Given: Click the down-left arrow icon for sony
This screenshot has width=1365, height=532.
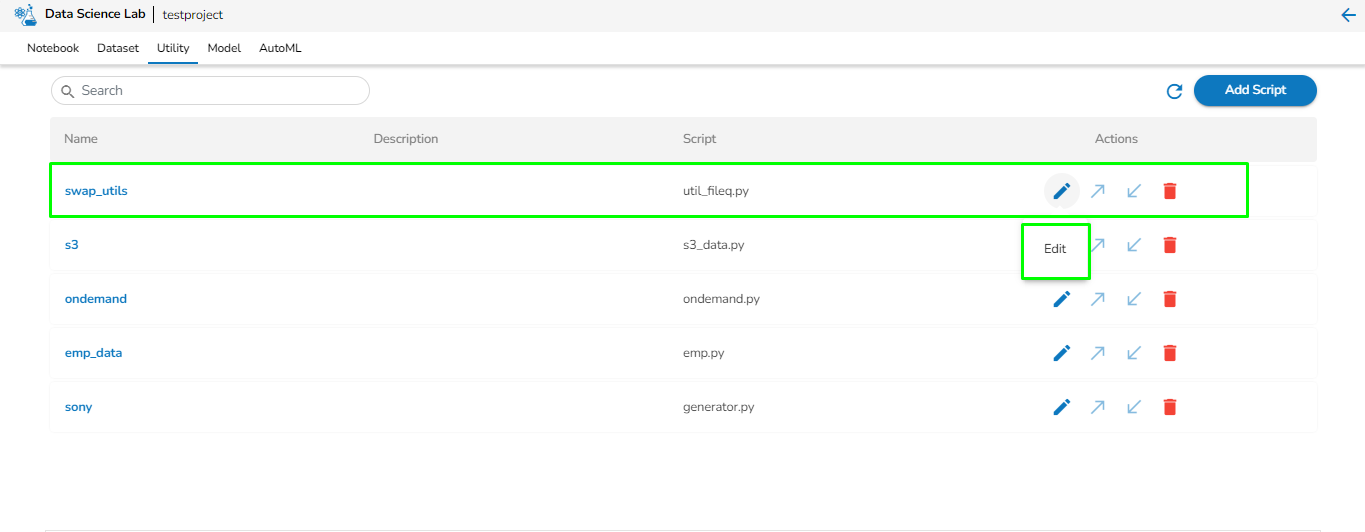Looking at the screenshot, I should click(x=1134, y=407).
